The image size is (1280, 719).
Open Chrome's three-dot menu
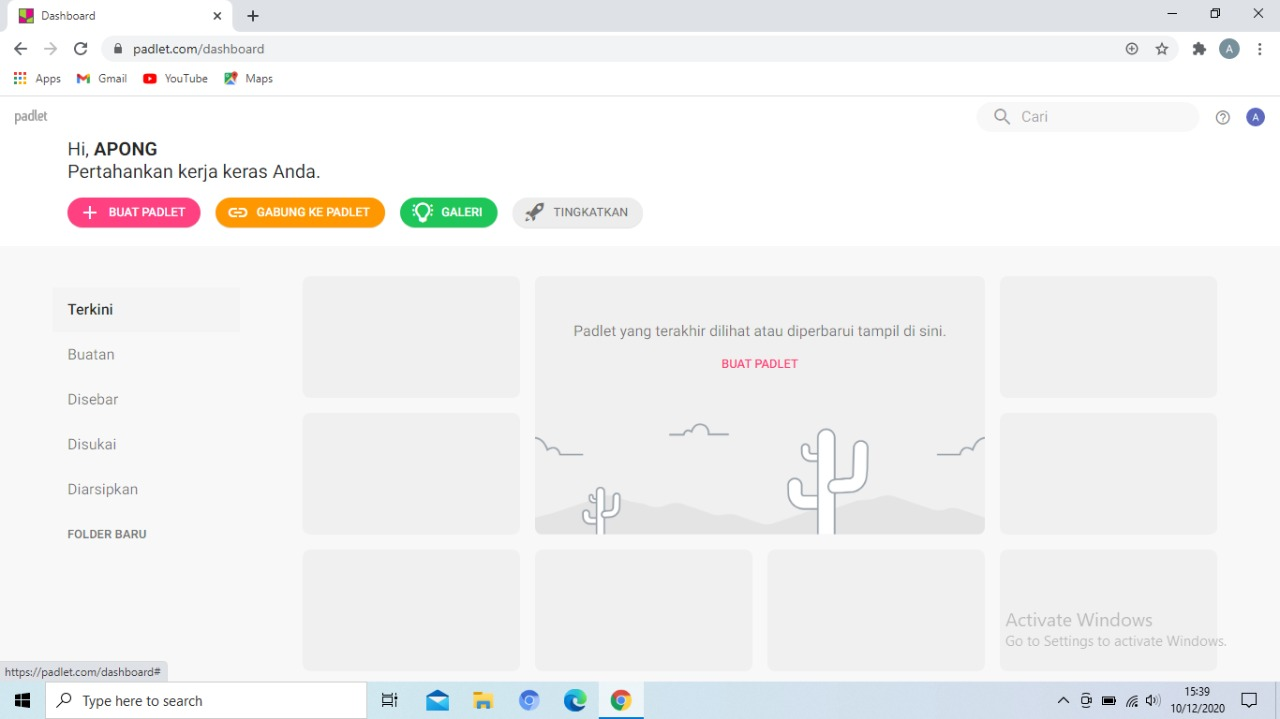1259,49
